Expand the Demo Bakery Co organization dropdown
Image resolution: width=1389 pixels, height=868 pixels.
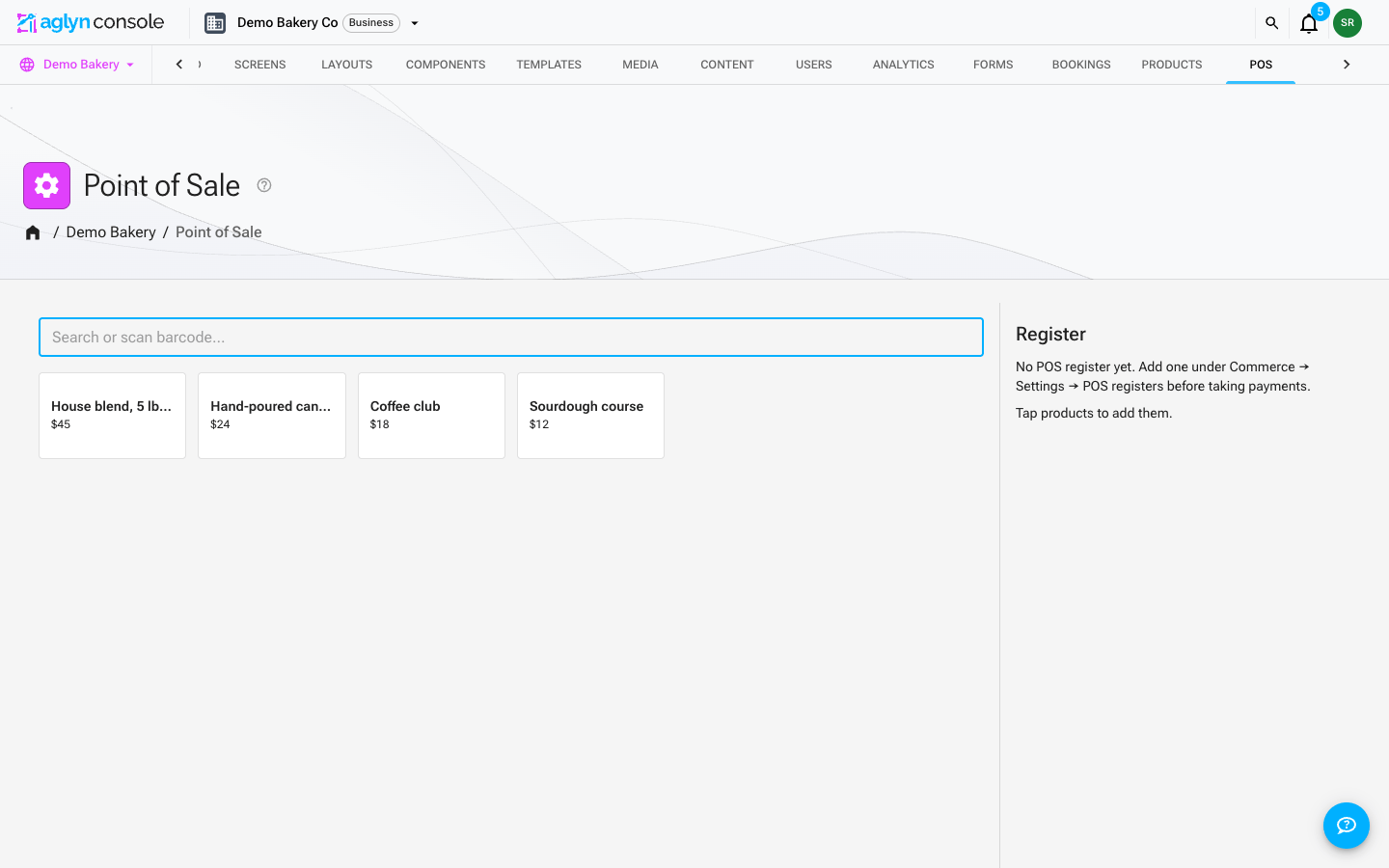(x=415, y=23)
